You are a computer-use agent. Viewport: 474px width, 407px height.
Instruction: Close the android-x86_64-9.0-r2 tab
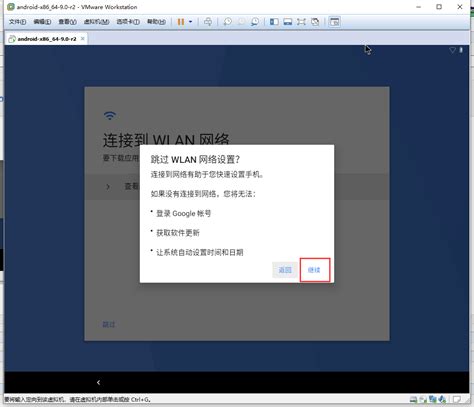[x=82, y=39]
